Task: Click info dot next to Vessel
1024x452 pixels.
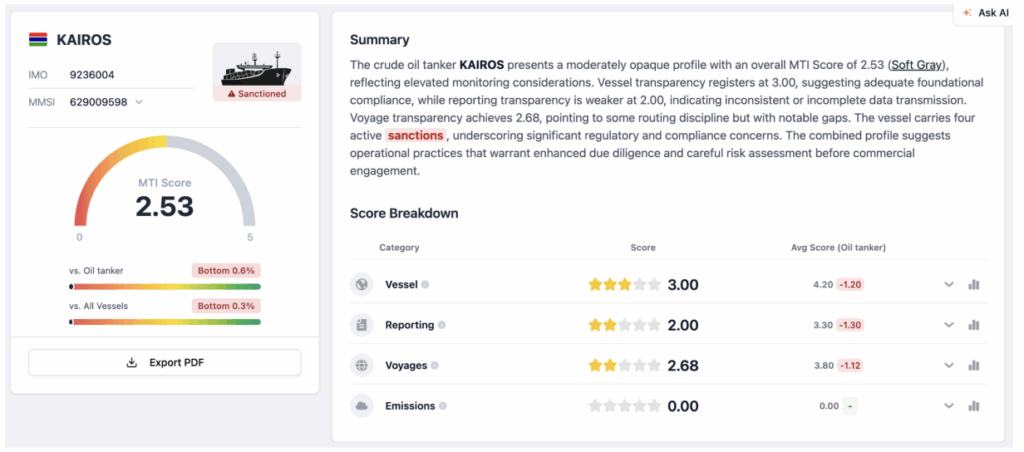Action: click(425, 285)
